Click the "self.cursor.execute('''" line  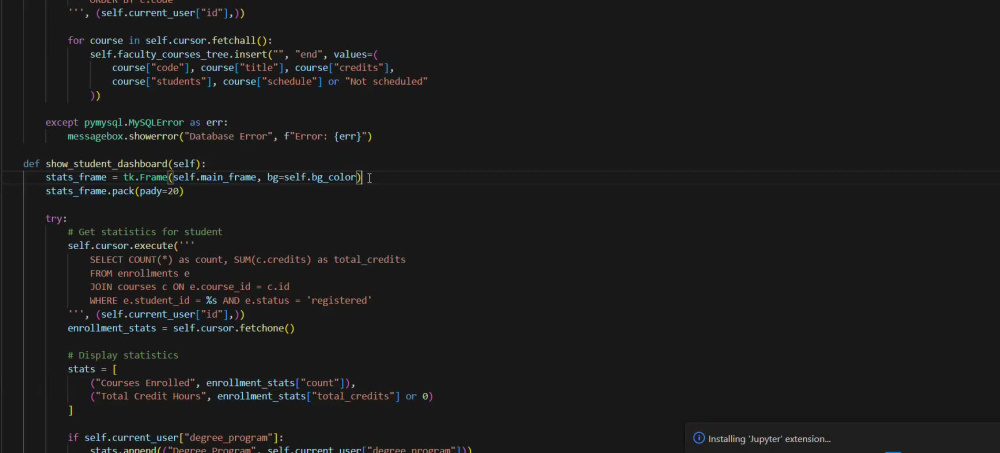coord(131,246)
